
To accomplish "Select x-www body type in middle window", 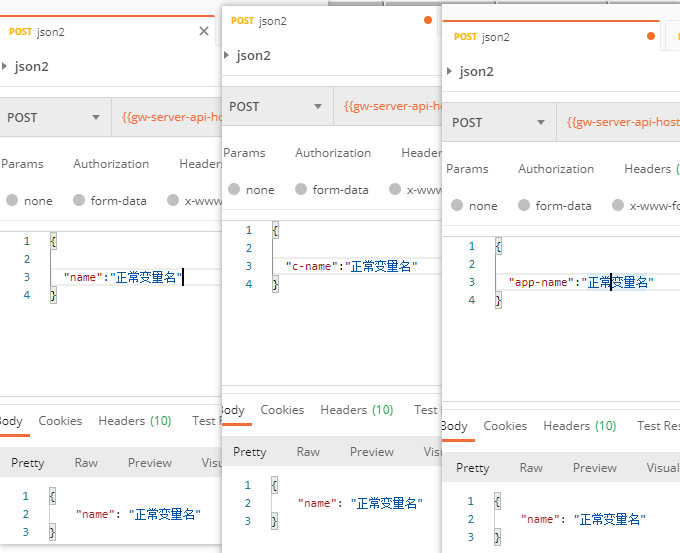I will [x=395, y=189].
